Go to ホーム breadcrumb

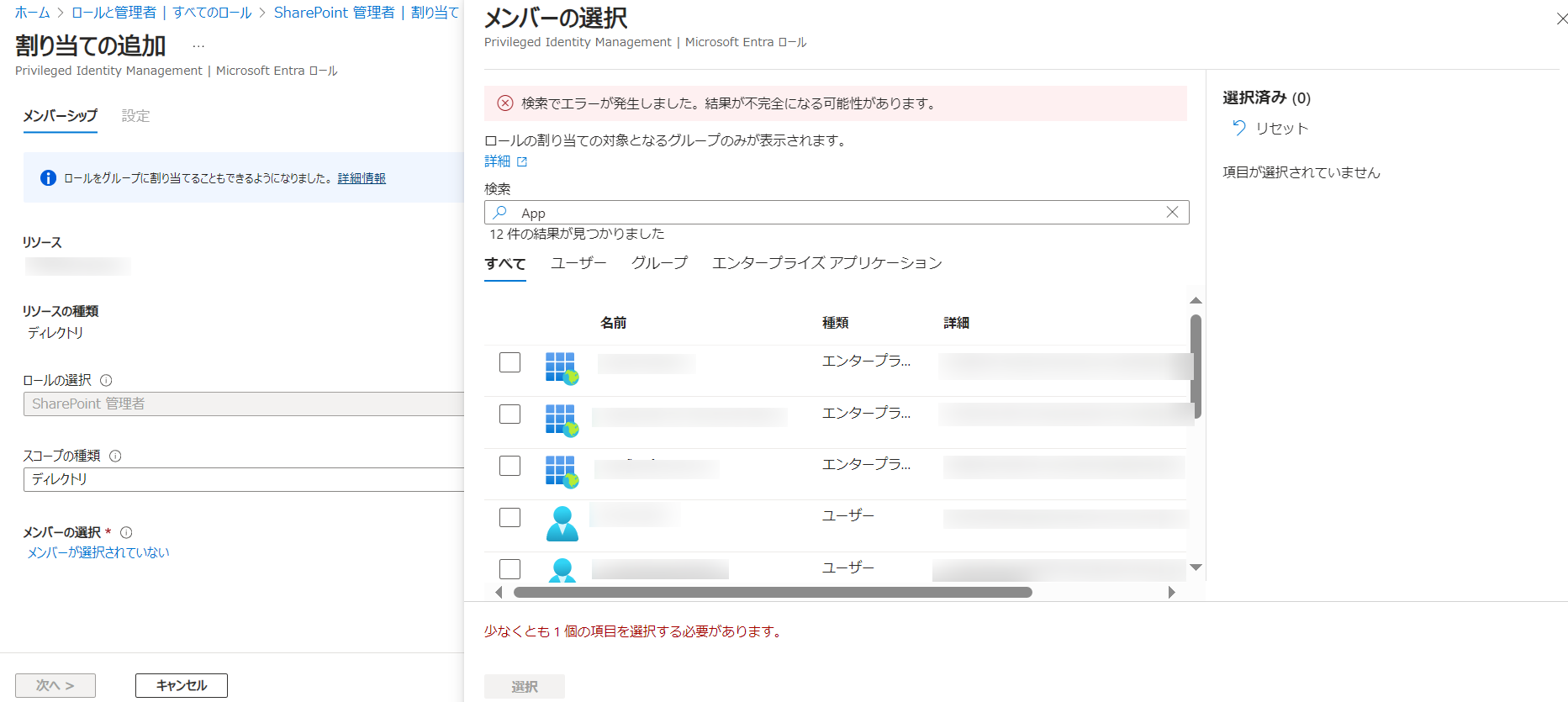33,13
